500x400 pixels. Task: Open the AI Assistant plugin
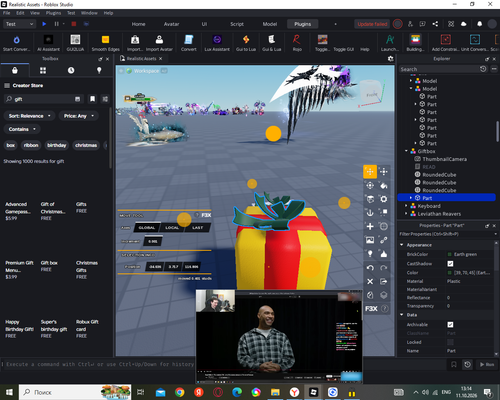(48, 43)
